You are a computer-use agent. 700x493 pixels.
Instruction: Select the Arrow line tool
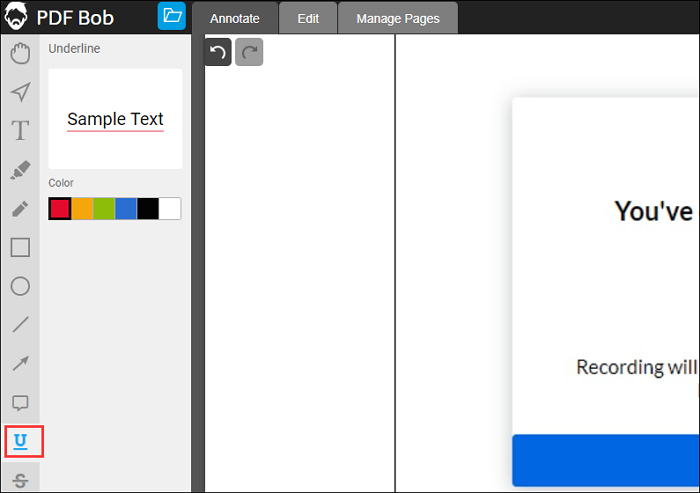(x=20, y=363)
